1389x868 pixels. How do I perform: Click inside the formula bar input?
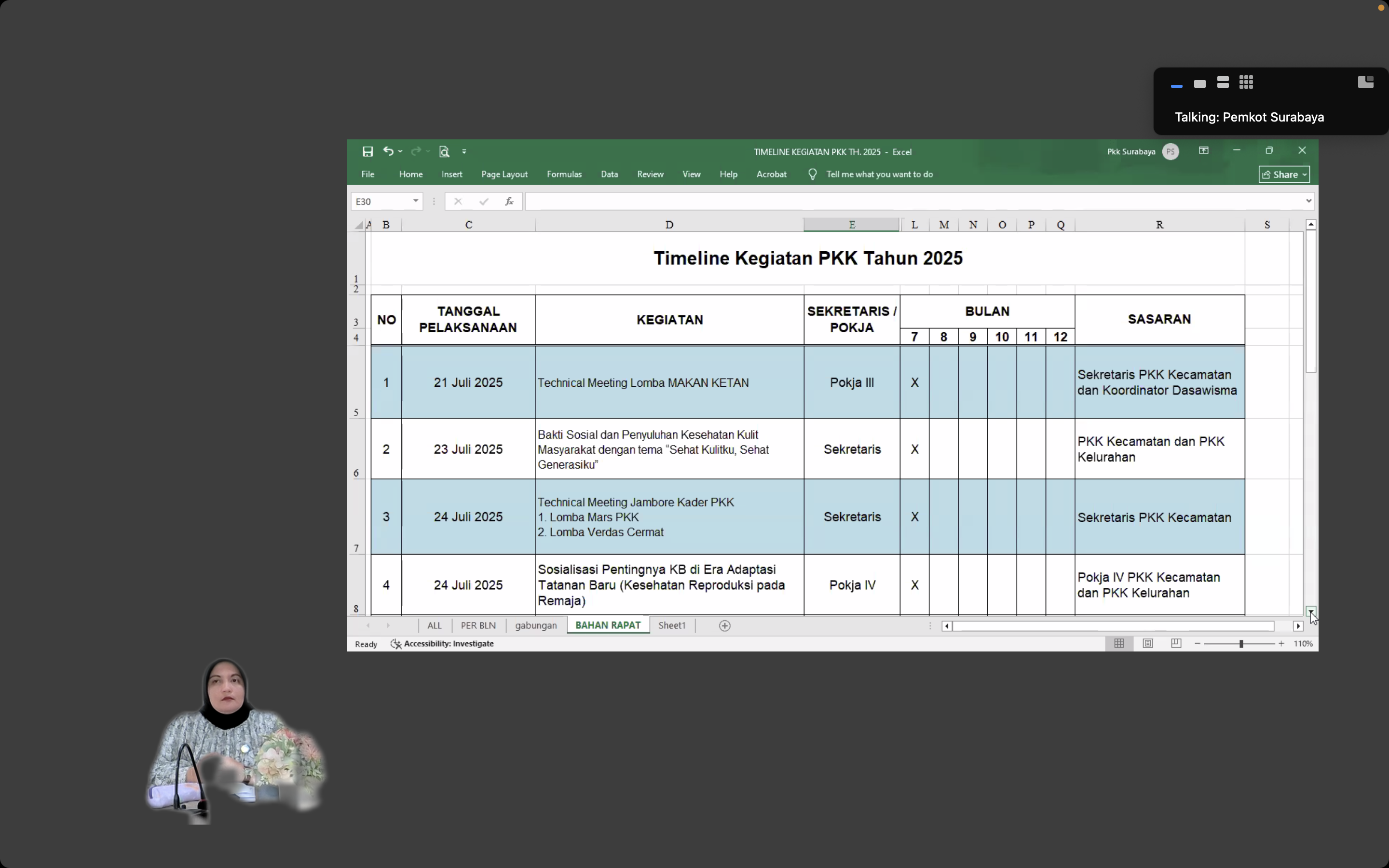[914, 202]
